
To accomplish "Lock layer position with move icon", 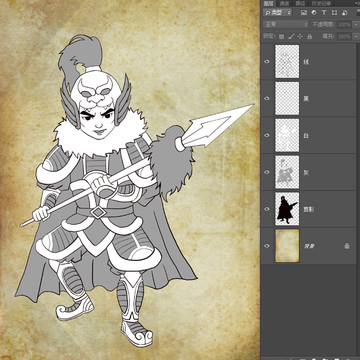I will click(300, 36).
